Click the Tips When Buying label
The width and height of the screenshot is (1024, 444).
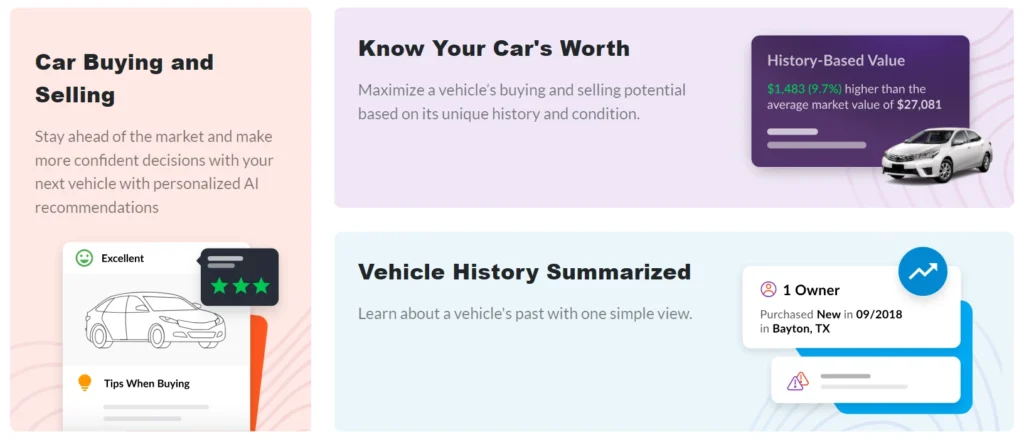(x=146, y=383)
